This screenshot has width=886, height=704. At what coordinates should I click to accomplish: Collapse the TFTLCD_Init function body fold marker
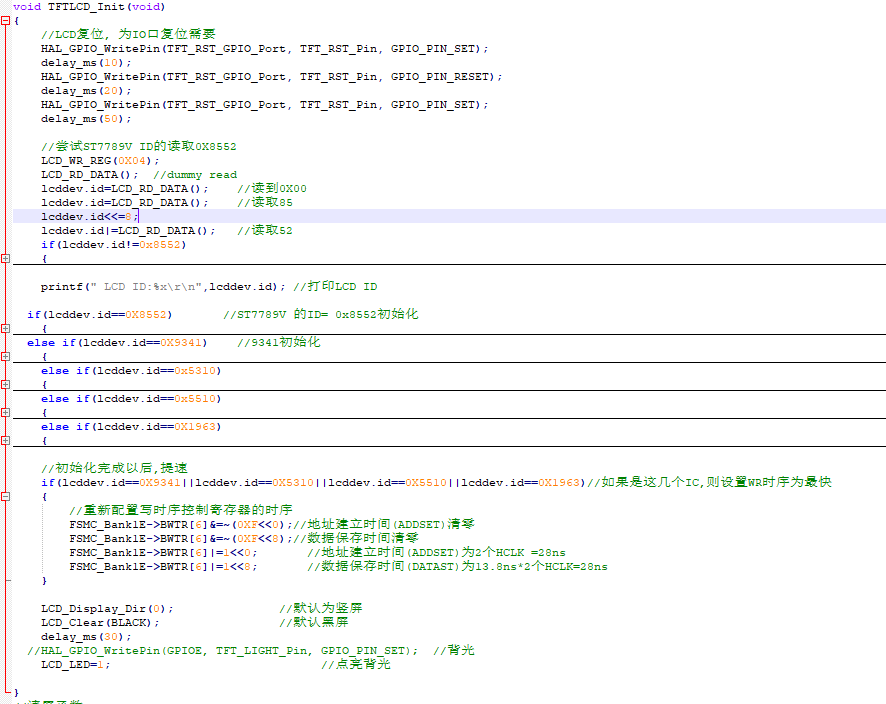click(x=6, y=21)
